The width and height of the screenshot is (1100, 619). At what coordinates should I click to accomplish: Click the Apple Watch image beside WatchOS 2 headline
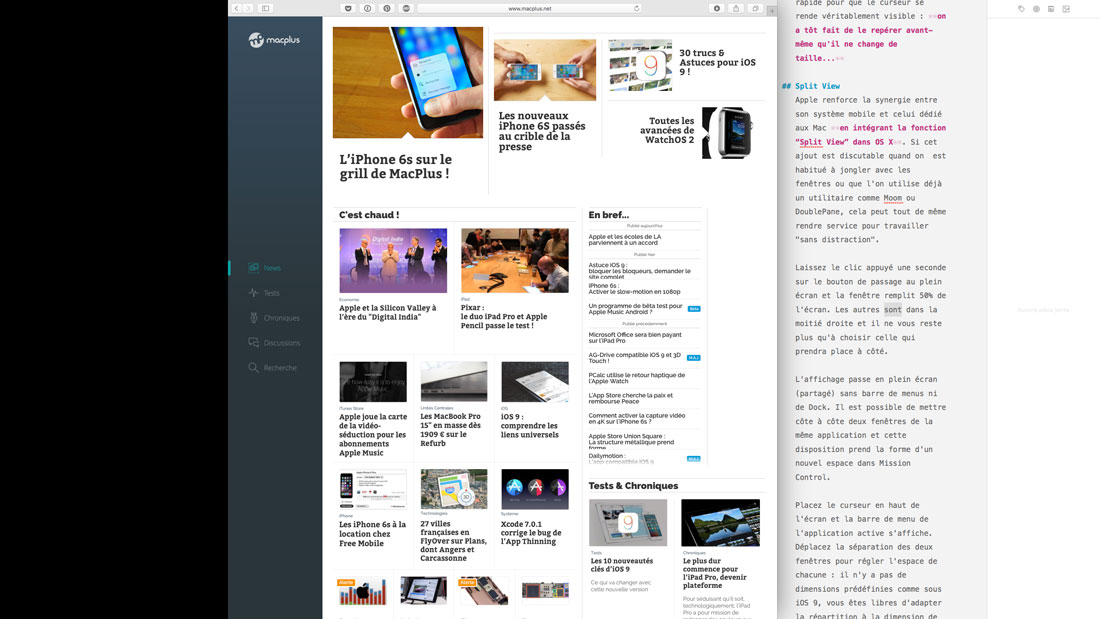(727, 133)
